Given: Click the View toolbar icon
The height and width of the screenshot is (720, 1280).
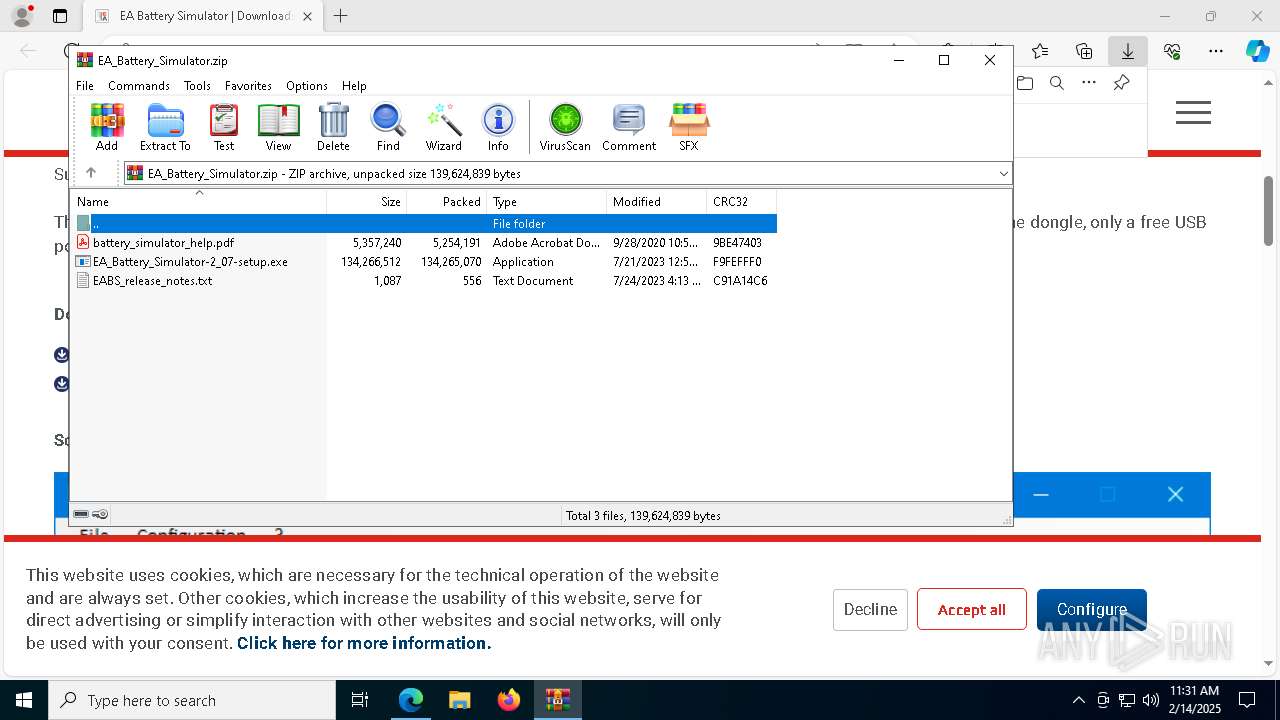Looking at the screenshot, I should point(278,127).
